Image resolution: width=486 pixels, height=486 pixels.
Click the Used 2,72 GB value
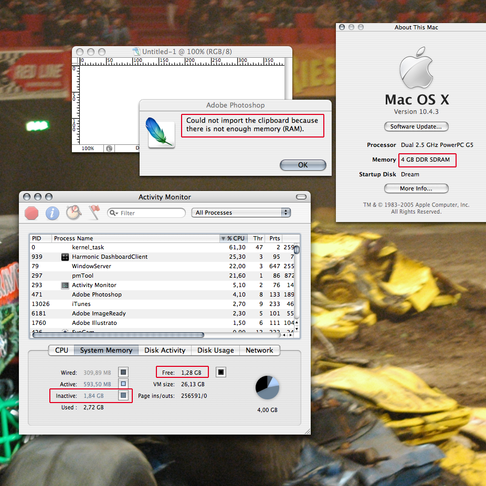click(93, 408)
